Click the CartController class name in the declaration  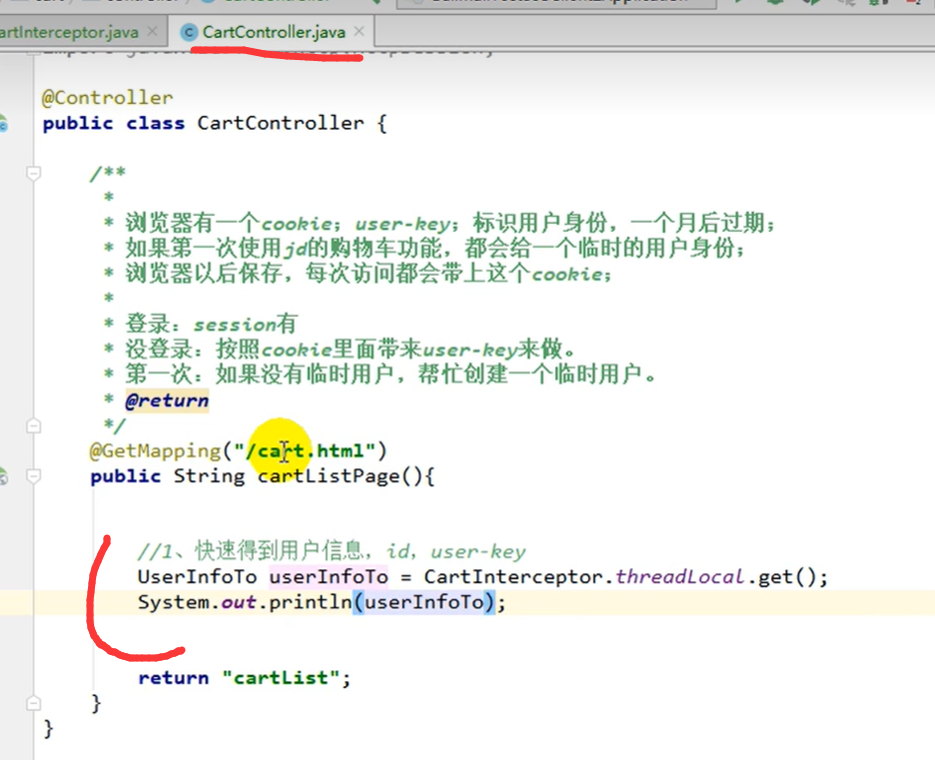pos(280,123)
